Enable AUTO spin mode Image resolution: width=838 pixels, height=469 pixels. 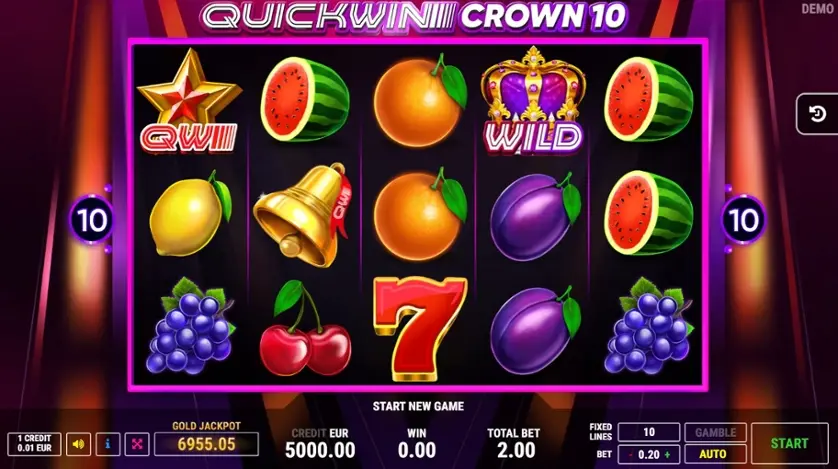(715, 455)
